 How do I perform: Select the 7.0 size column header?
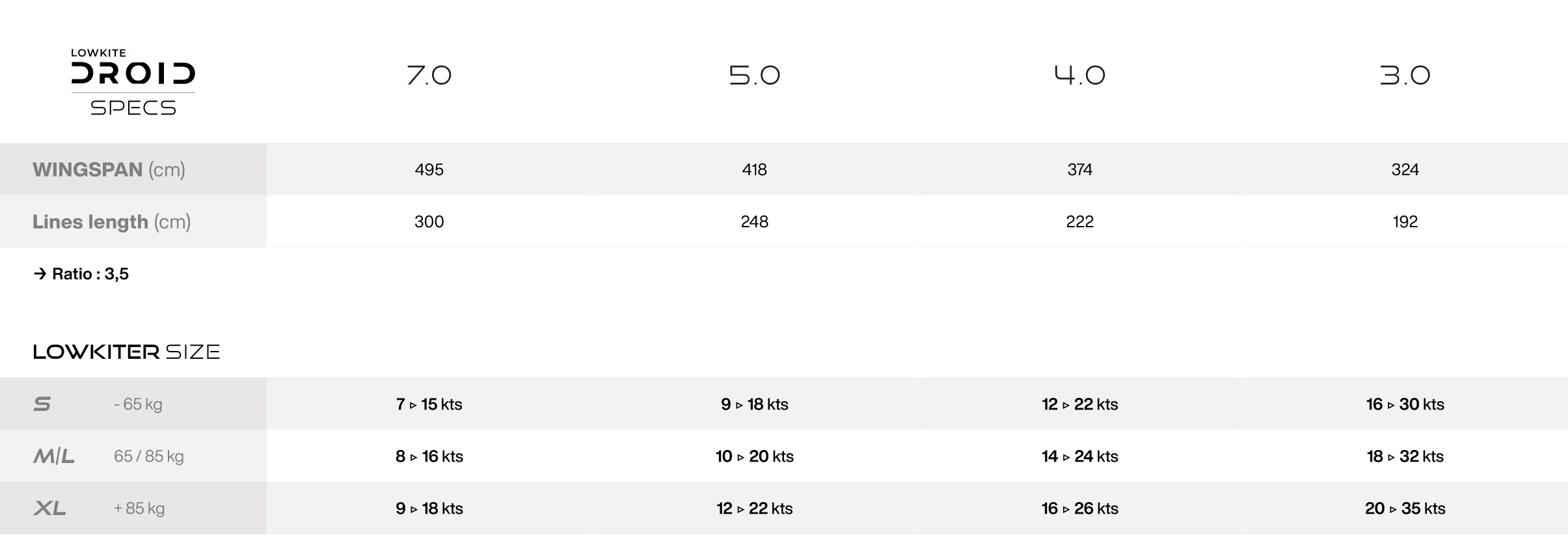(x=429, y=76)
